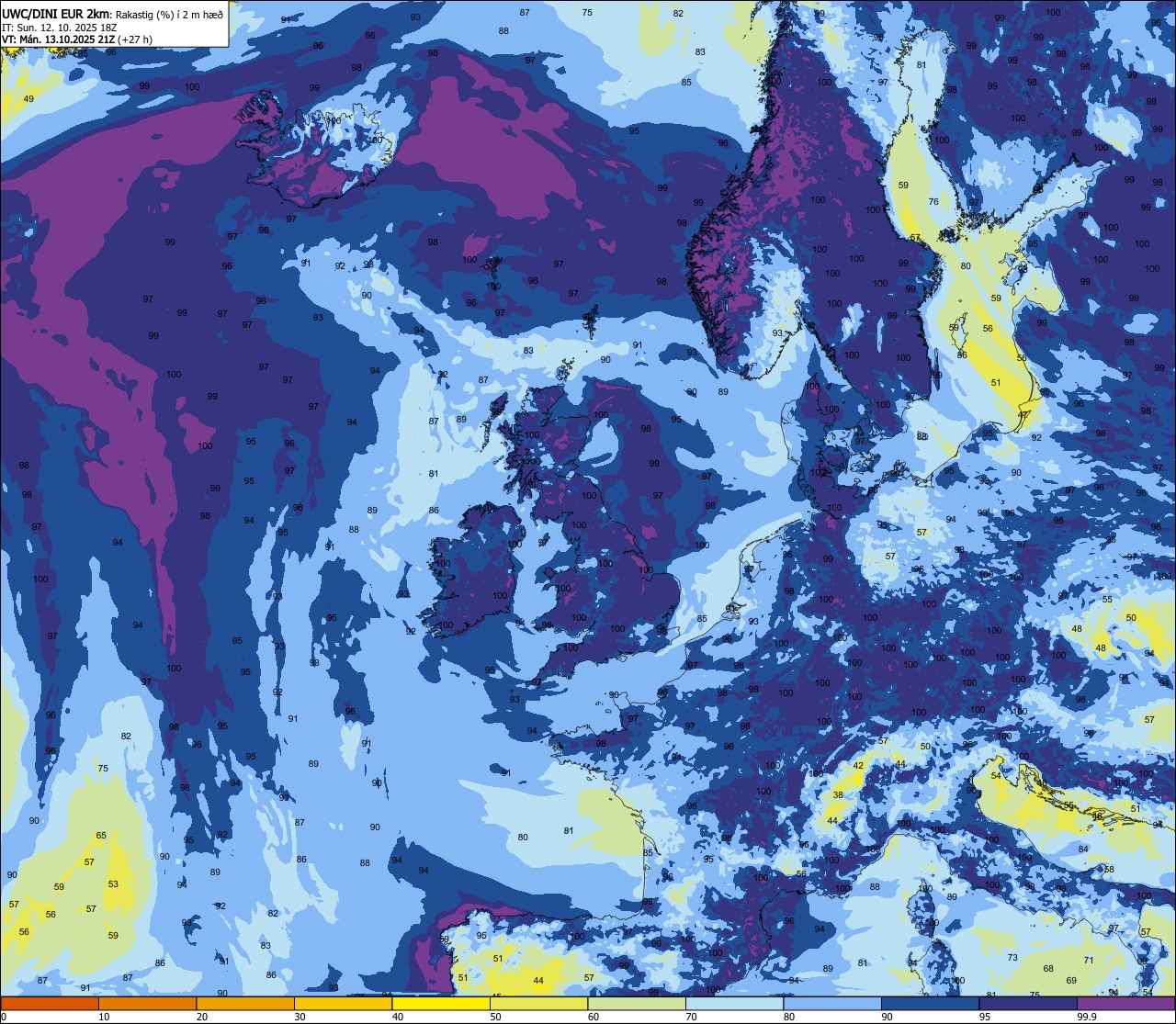This screenshot has width=1176, height=1024.
Task: Click the map value 38
Action: coord(838,795)
